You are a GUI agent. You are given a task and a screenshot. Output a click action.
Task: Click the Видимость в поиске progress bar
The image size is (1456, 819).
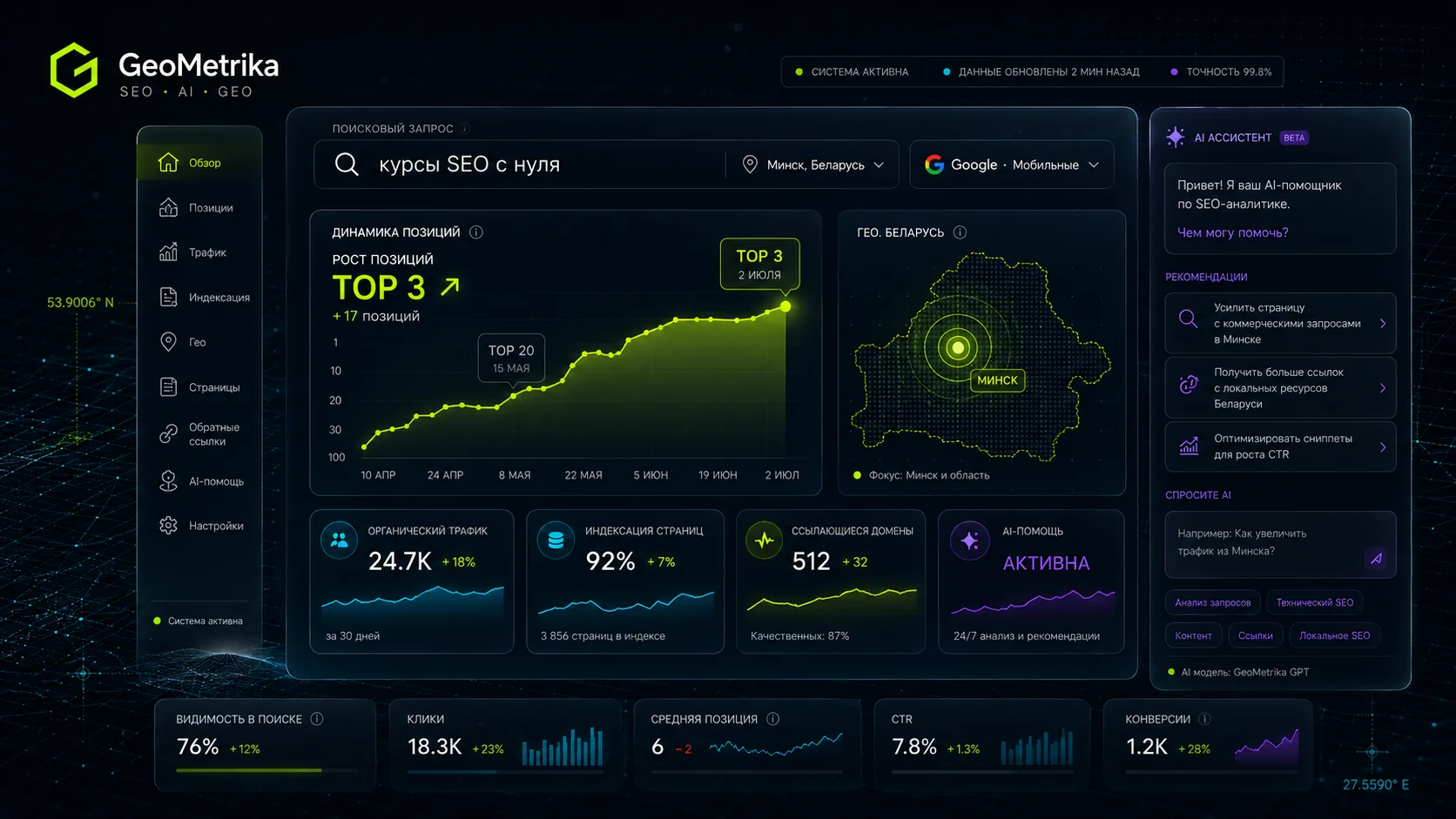tap(266, 770)
